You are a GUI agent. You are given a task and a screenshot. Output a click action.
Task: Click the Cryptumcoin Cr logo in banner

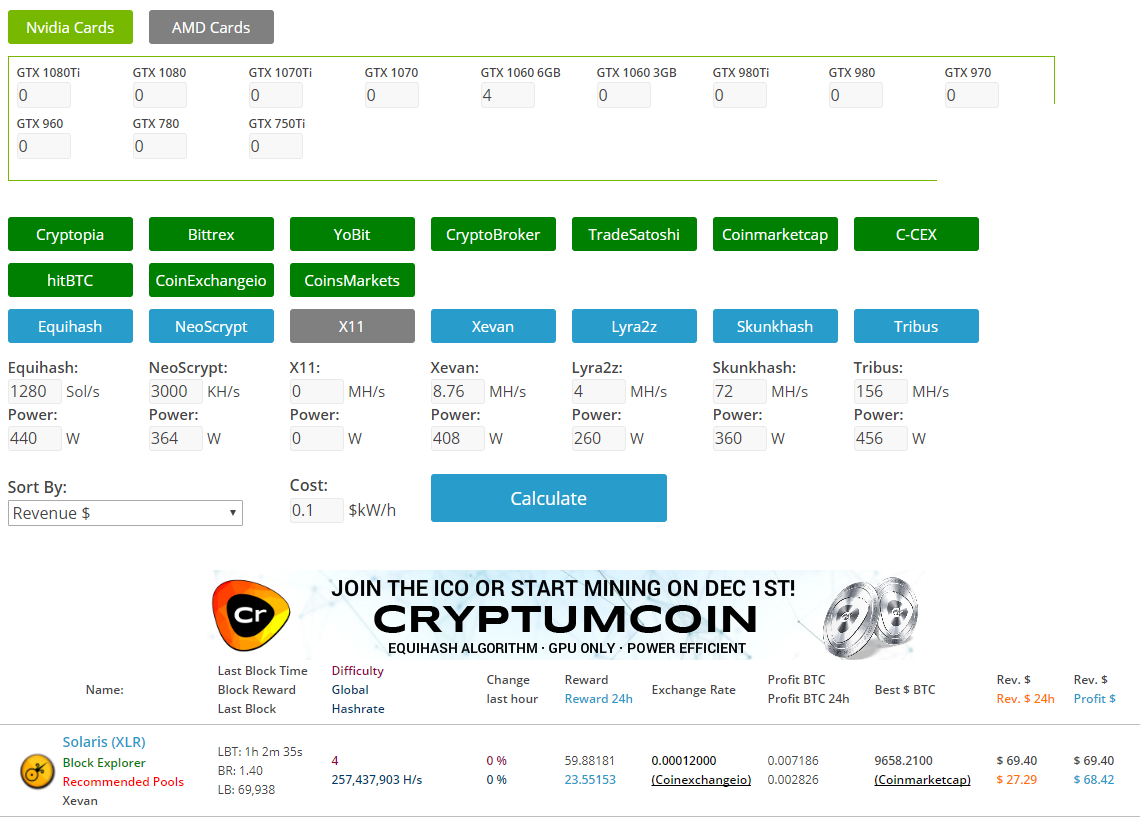click(x=251, y=615)
